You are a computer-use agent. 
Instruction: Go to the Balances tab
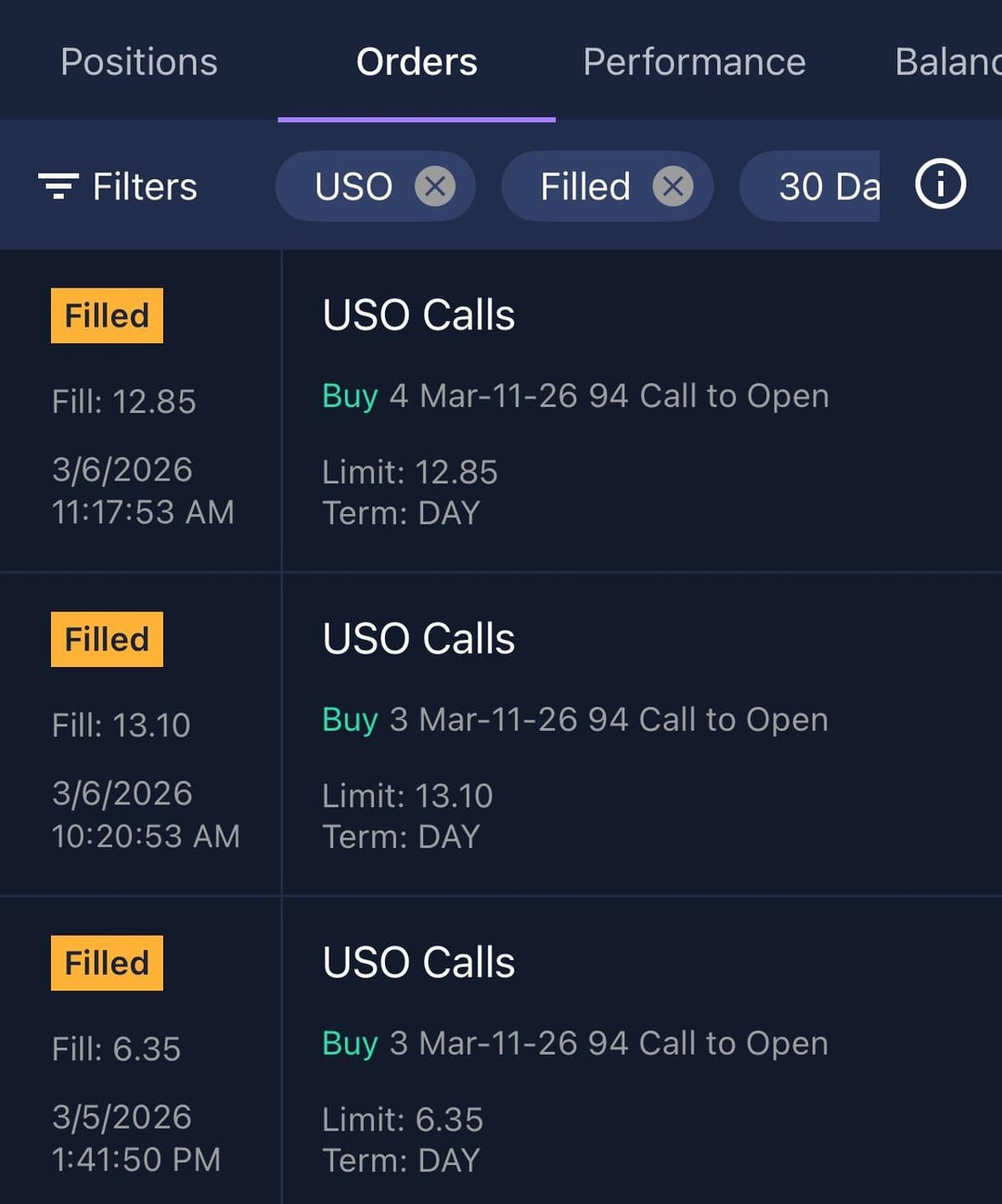[x=946, y=62]
